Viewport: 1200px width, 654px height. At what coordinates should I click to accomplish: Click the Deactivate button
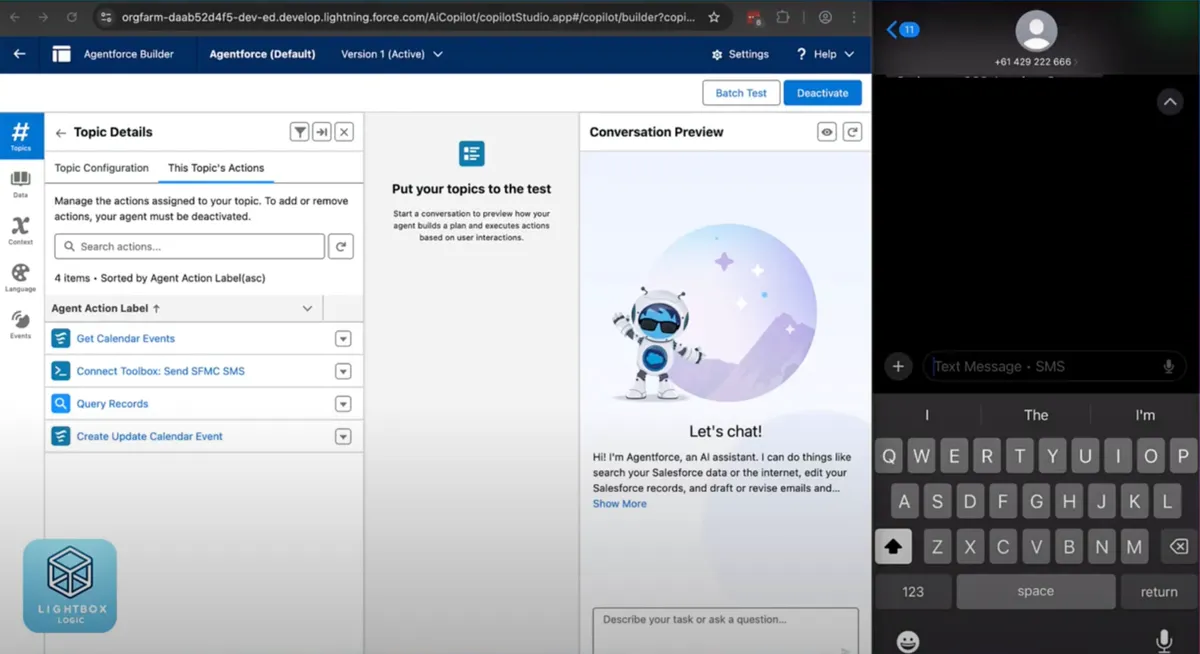(x=822, y=93)
